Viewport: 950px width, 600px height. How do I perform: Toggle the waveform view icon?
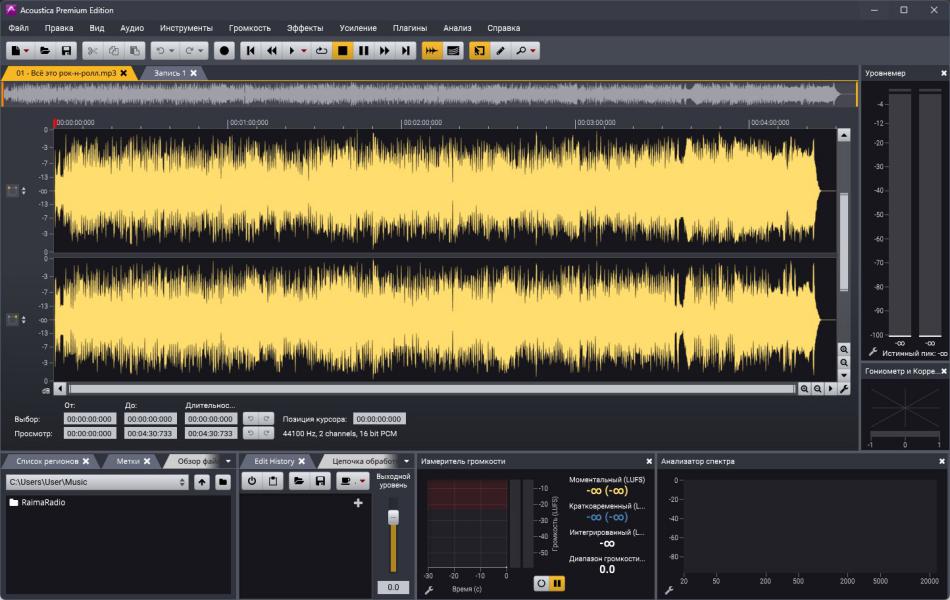click(x=431, y=51)
